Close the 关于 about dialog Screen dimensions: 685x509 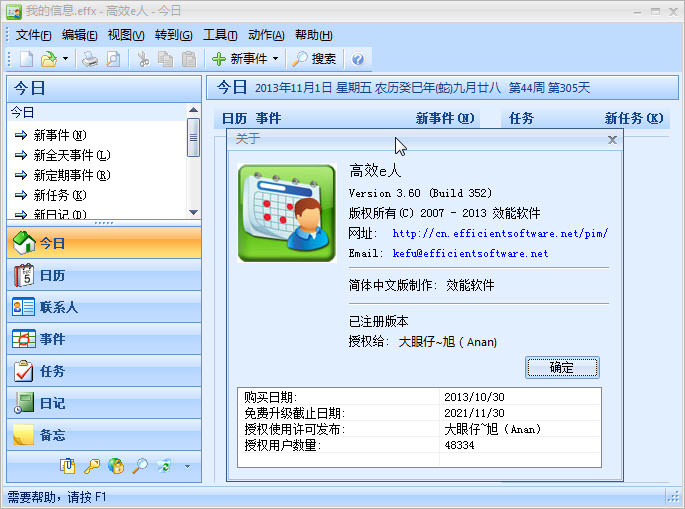(x=612, y=140)
